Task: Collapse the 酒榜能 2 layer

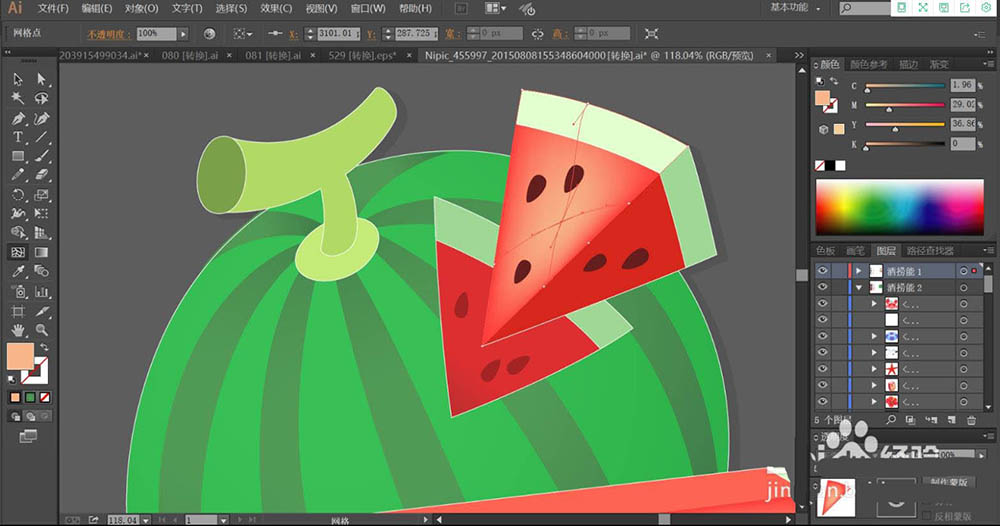Action: tap(858, 288)
